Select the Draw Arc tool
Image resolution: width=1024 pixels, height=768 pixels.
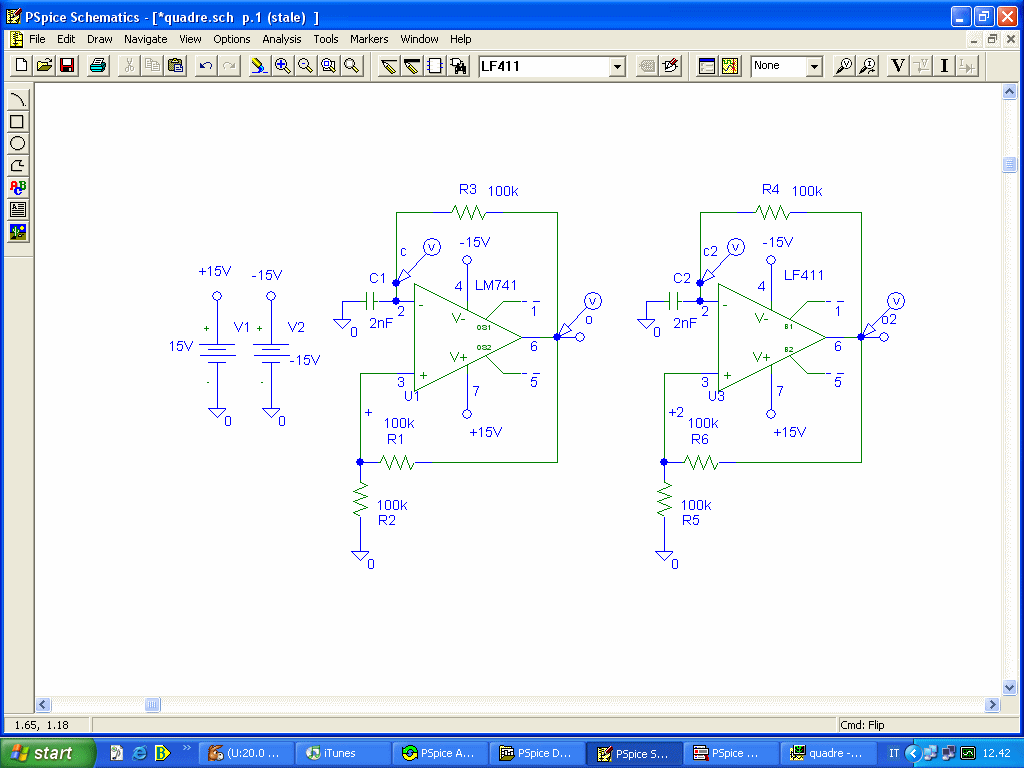click(x=18, y=99)
